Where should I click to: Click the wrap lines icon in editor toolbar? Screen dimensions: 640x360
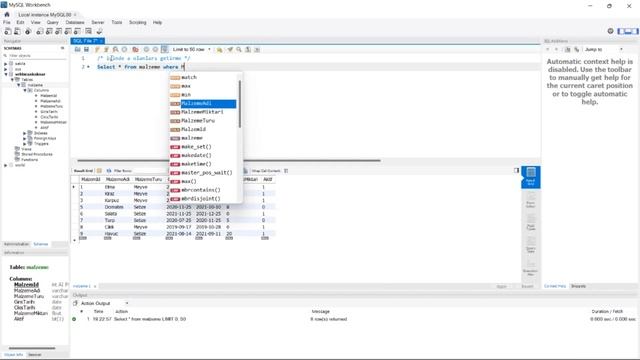tap(257, 49)
